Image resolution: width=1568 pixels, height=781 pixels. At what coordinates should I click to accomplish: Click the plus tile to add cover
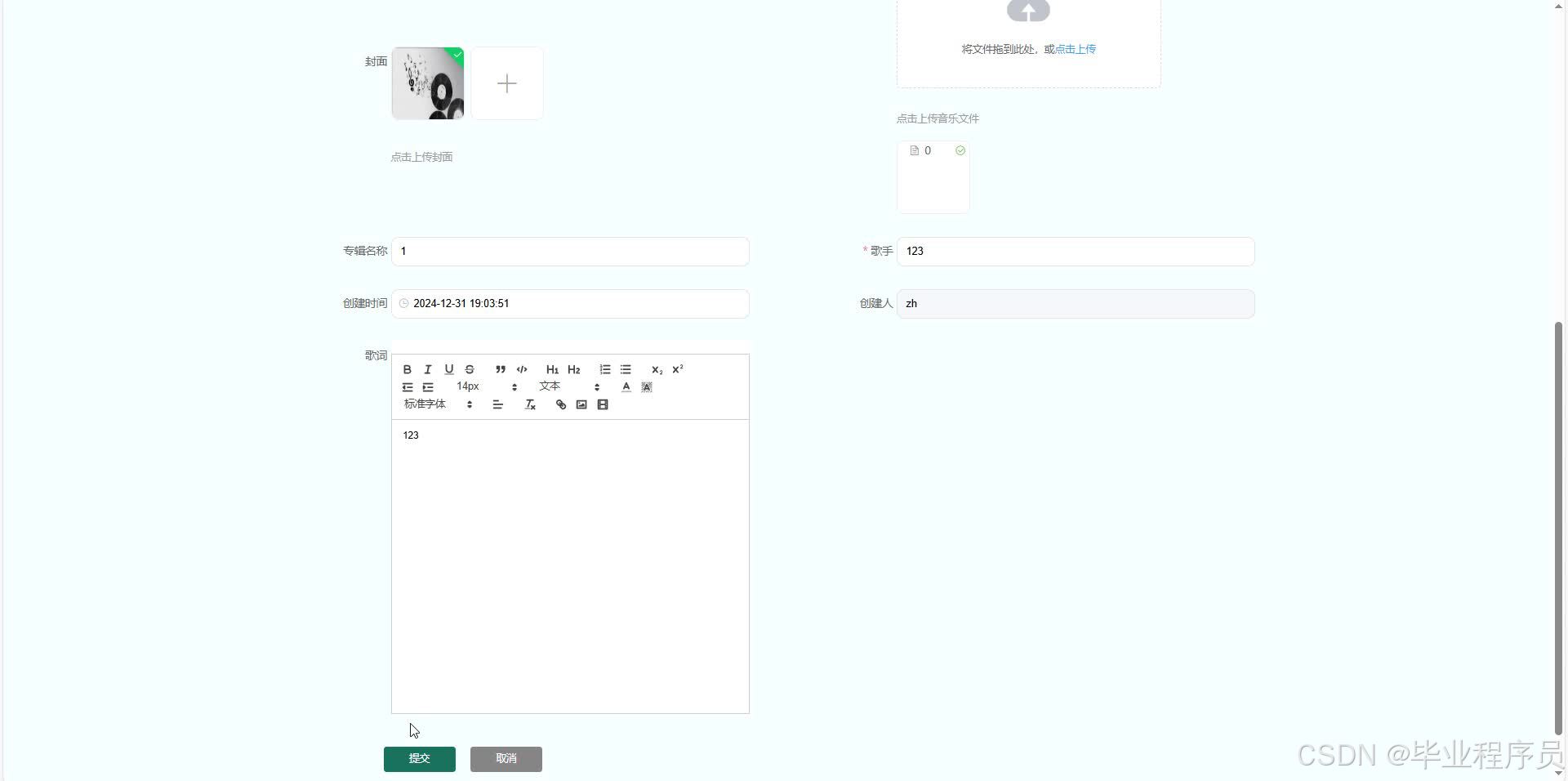(x=507, y=83)
